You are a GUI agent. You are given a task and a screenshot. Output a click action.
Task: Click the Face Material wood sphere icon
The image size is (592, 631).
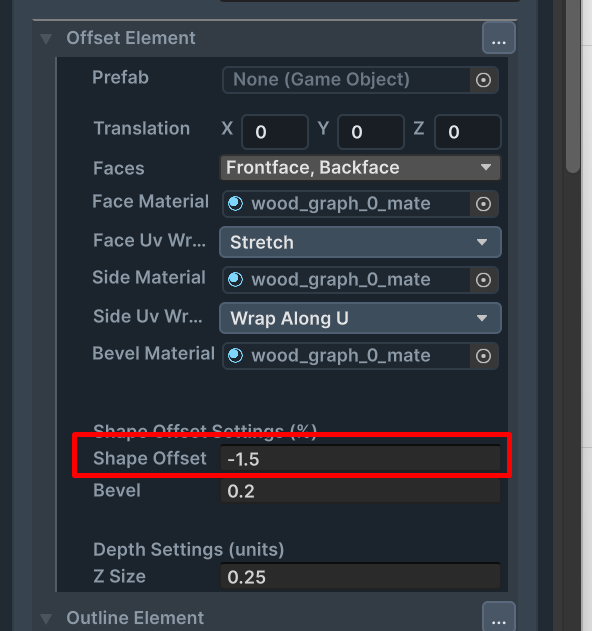tap(236, 204)
